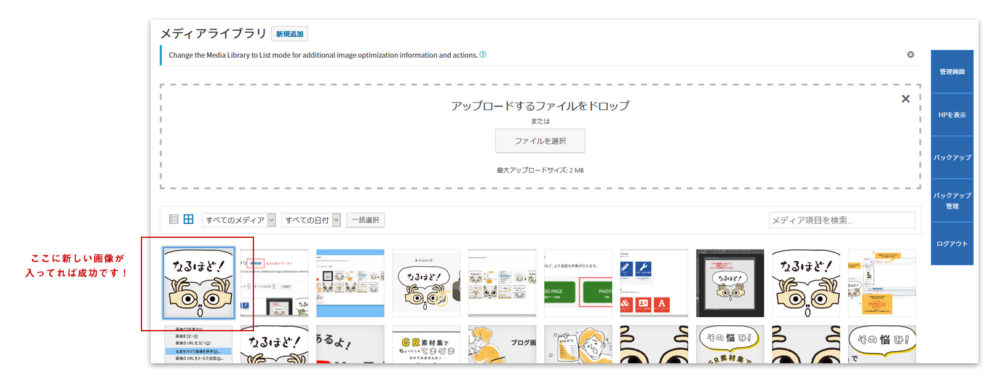Dismiss the image optimization notice
This screenshot has width=1000, height=386.
911,55
